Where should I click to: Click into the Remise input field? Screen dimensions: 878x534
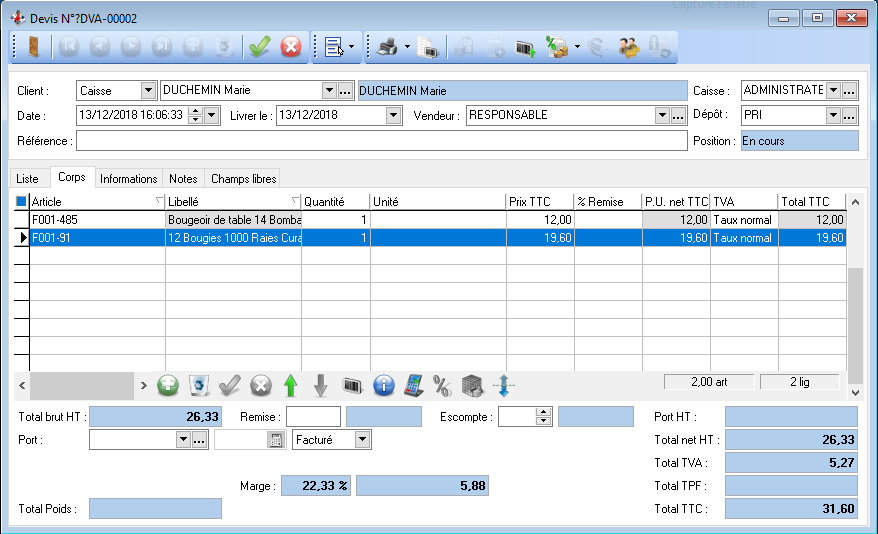pos(314,417)
